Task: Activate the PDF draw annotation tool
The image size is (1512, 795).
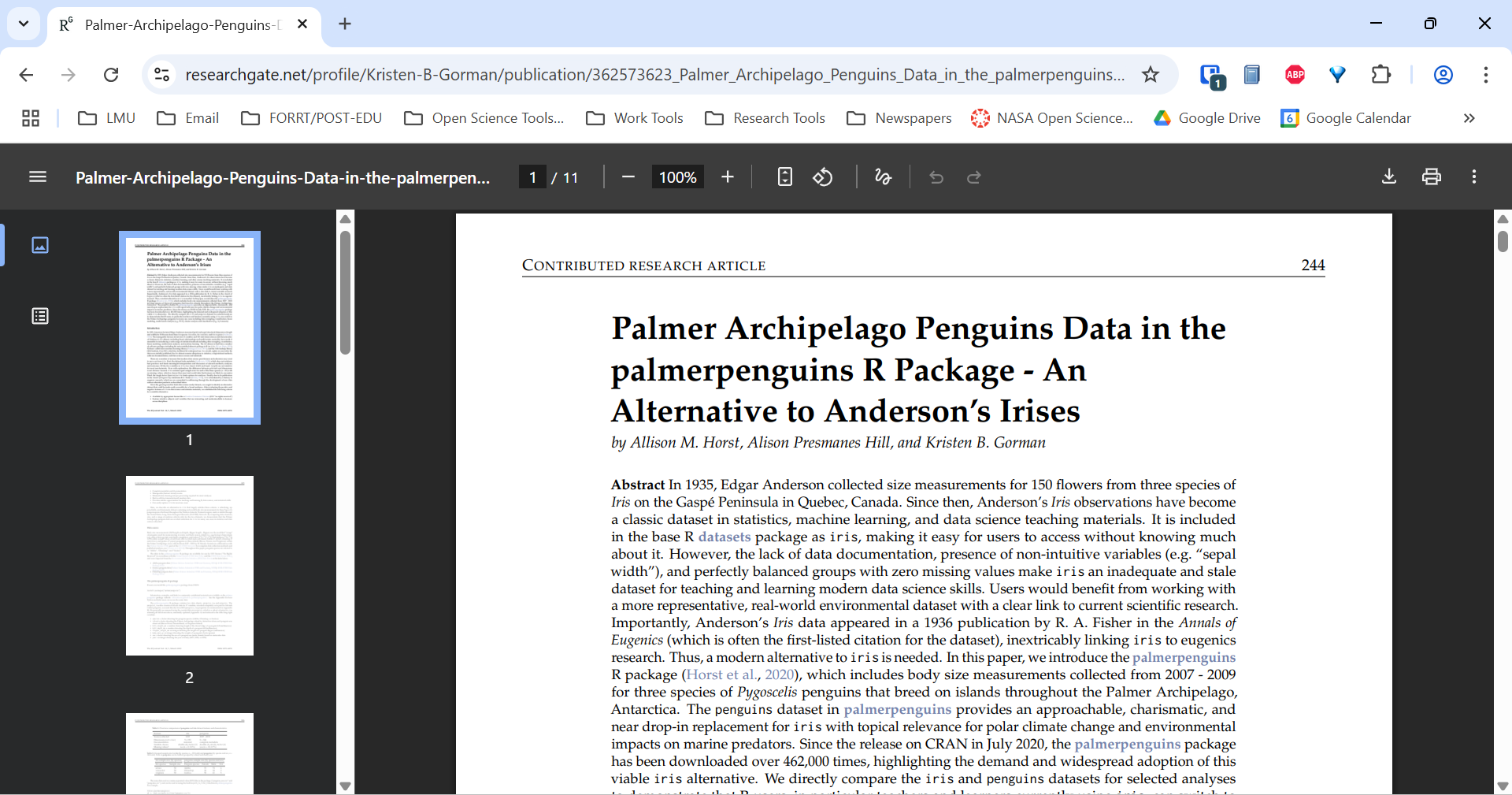Action: pyautogui.click(x=884, y=177)
